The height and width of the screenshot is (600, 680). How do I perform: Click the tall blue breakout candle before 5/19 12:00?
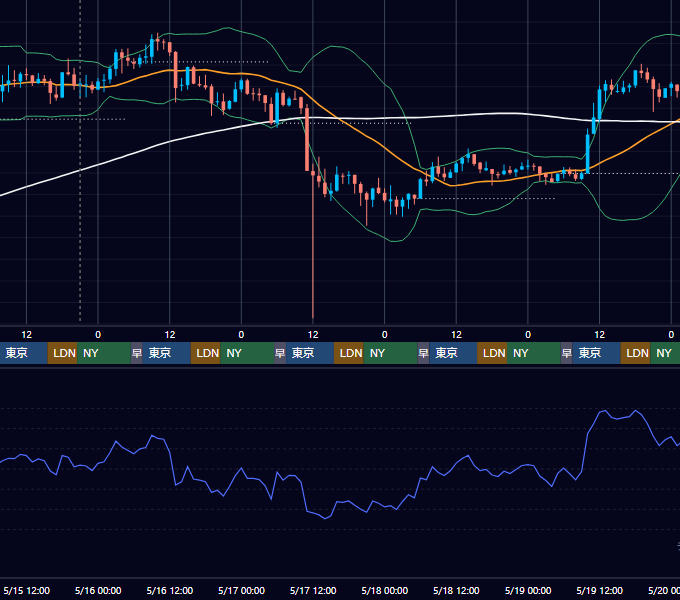(588, 152)
